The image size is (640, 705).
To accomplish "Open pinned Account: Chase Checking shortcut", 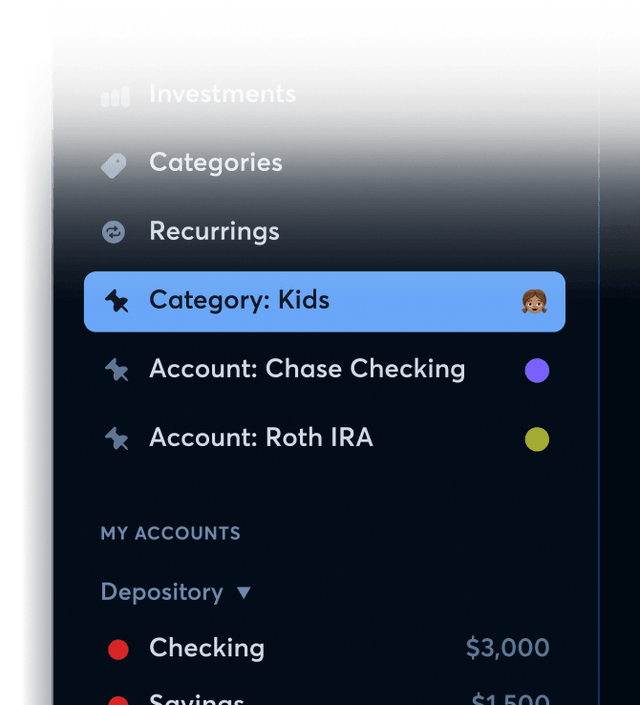I will tap(307, 369).
